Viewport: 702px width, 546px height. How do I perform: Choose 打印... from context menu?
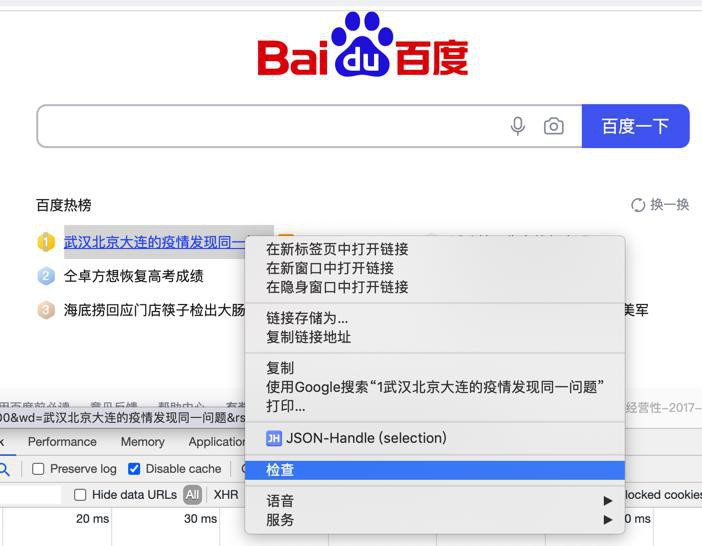[x=435, y=406]
